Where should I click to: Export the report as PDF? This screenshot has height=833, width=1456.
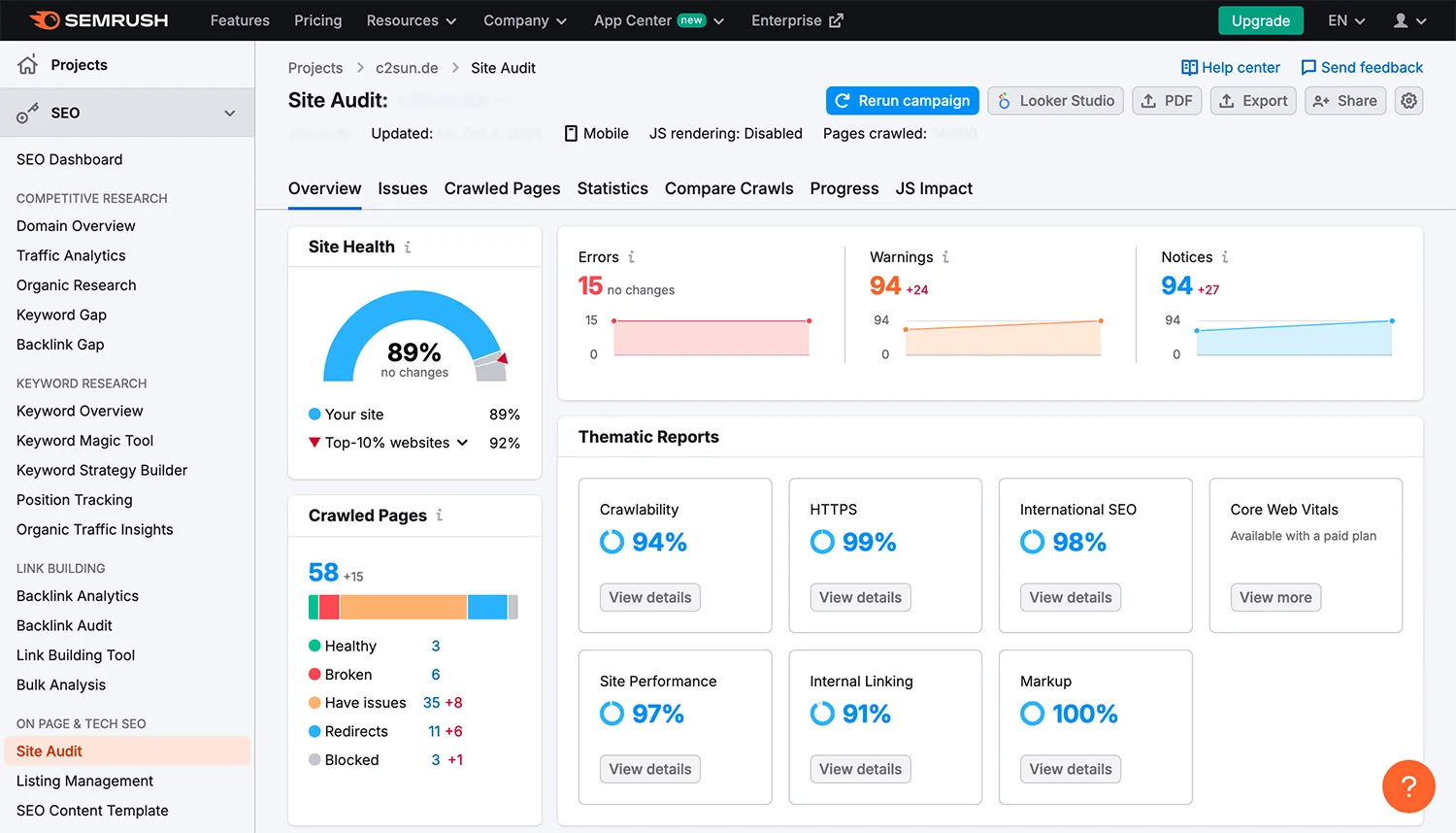tap(1167, 101)
